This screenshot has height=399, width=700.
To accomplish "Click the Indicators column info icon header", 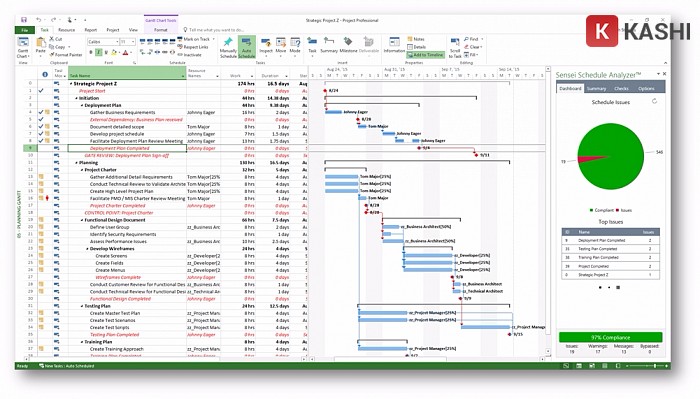I will coord(45,75).
